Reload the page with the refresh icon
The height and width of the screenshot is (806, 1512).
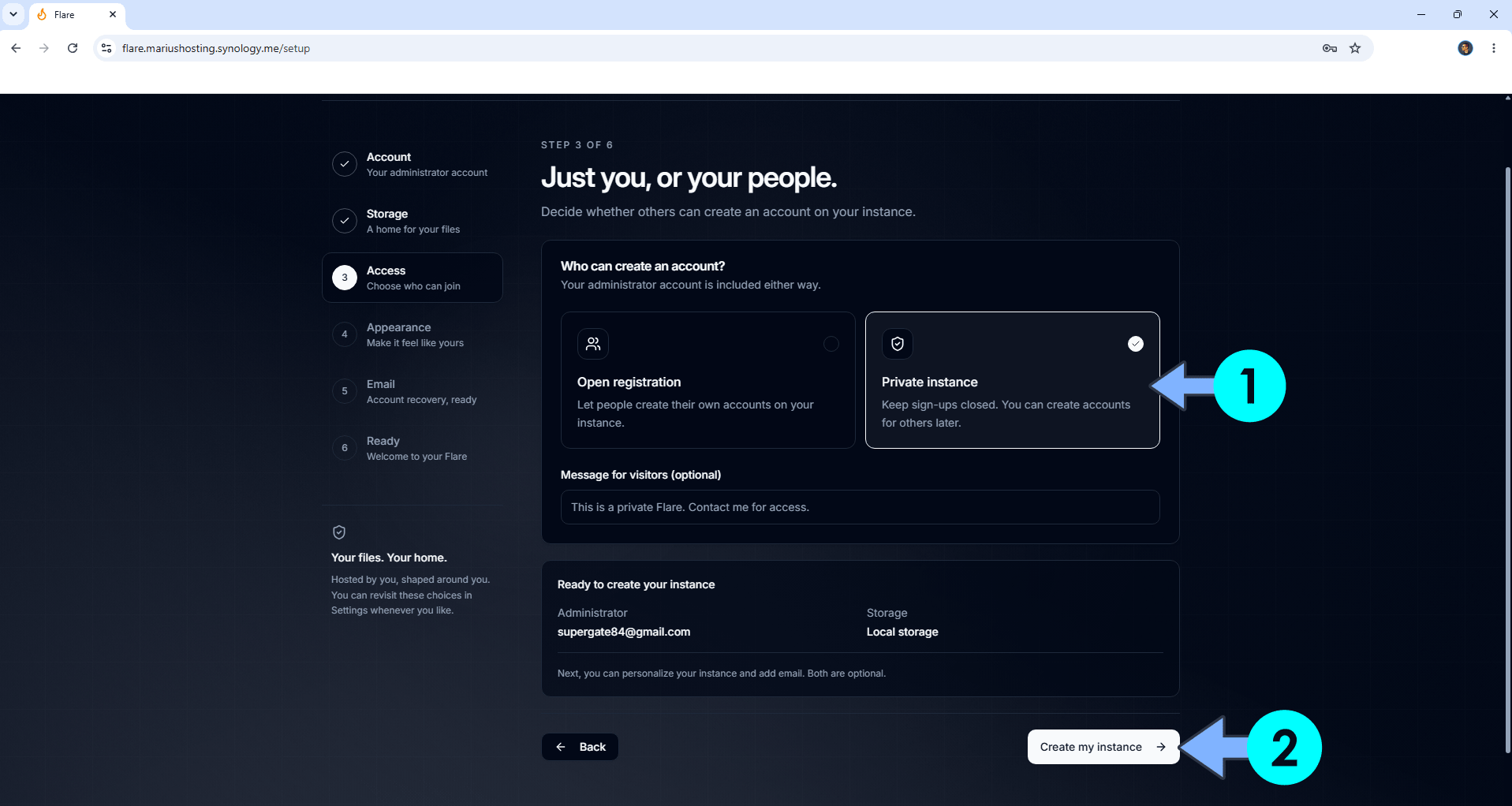point(73,48)
